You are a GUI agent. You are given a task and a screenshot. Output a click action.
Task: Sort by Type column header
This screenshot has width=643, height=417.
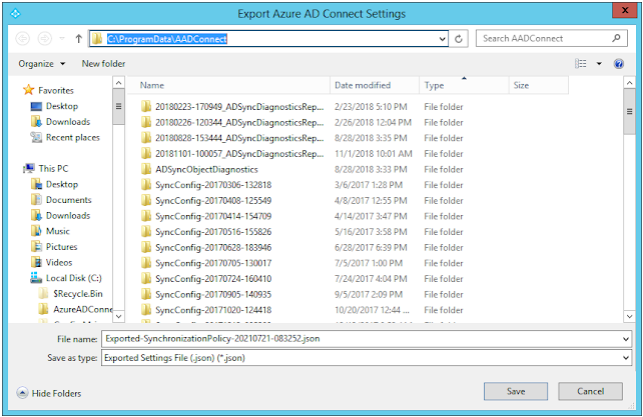[464, 85]
